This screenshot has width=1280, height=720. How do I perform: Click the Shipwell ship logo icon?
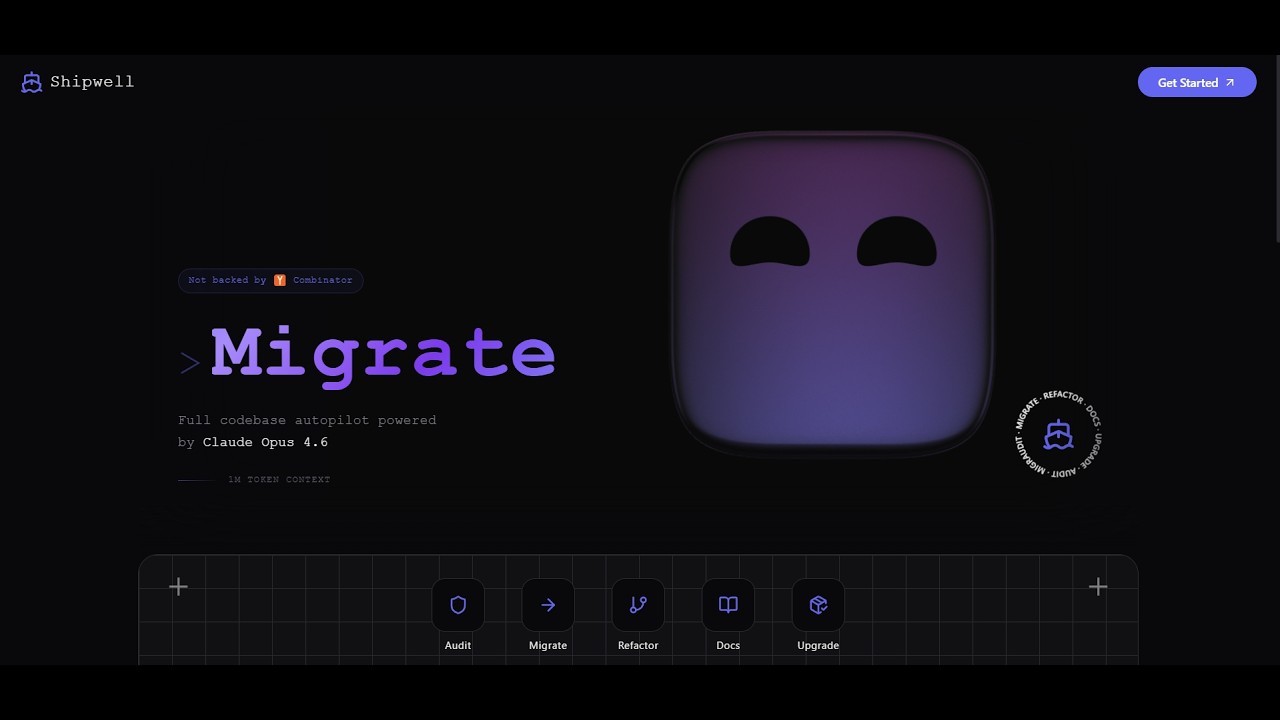coord(32,82)
